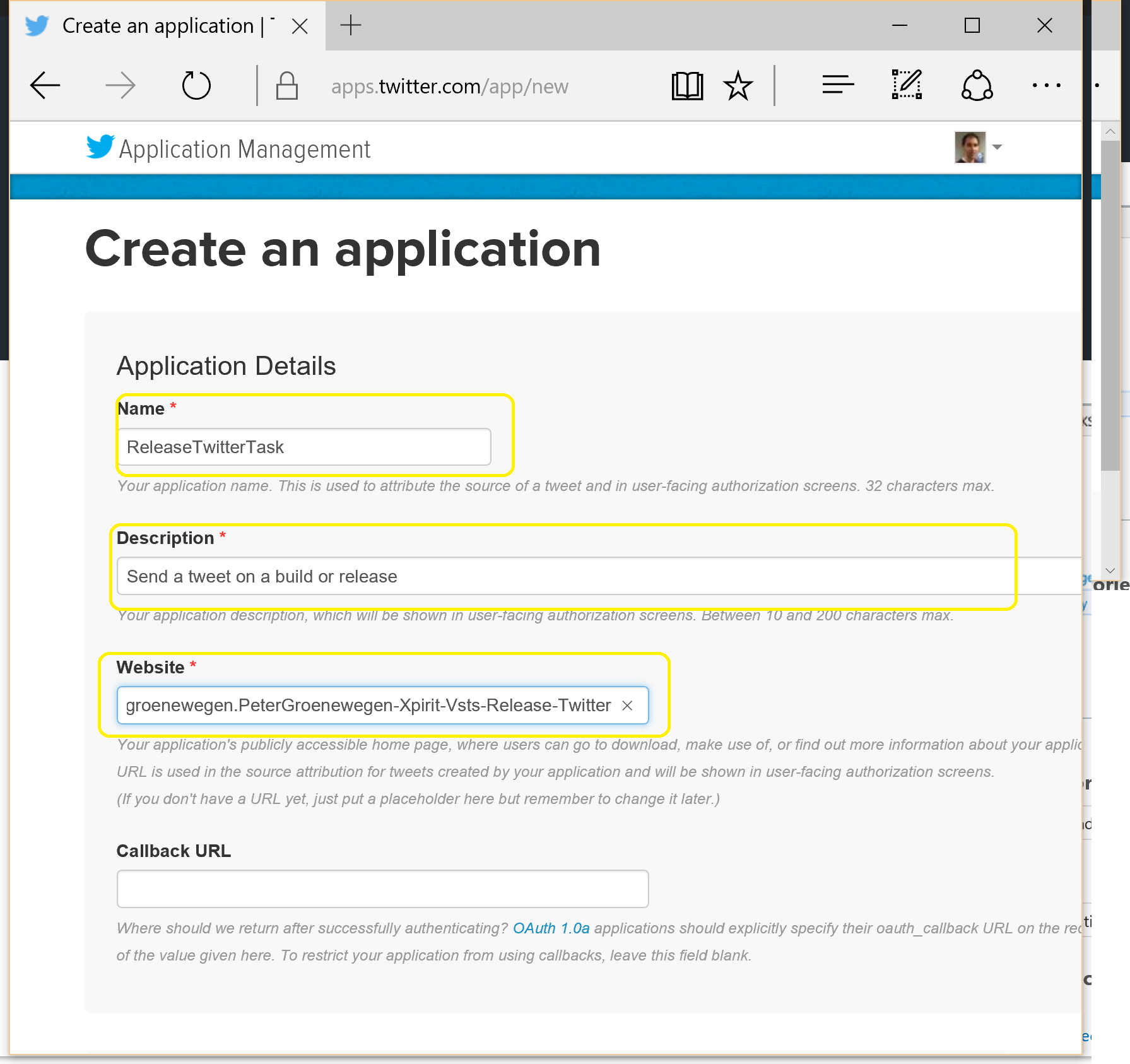Viewport: 1130px width, 1064px height.
Task: Focus the Description text field
Action: click(x=599, y=576)
